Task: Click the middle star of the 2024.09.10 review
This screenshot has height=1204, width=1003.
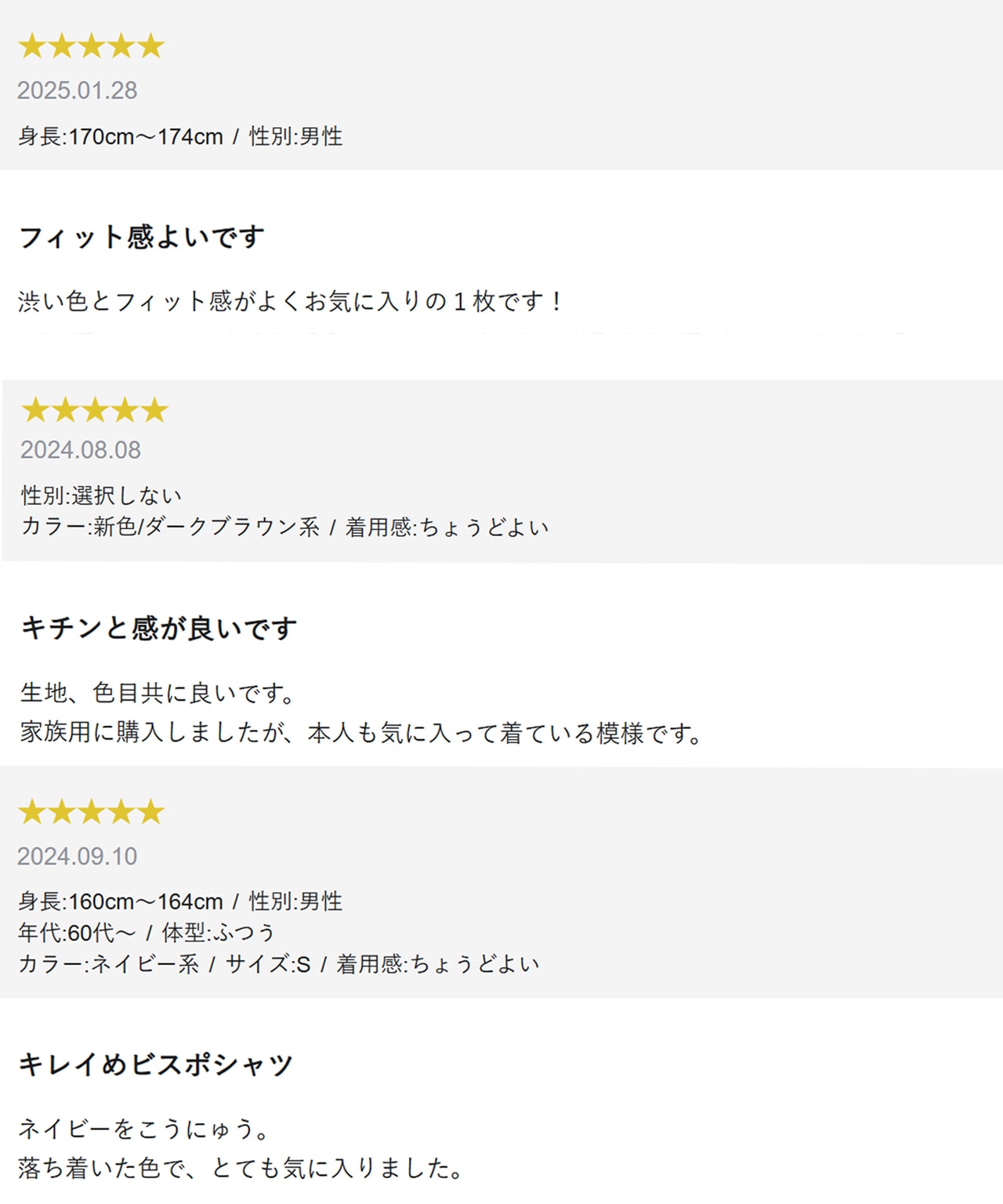Action: tap(92, 812)
